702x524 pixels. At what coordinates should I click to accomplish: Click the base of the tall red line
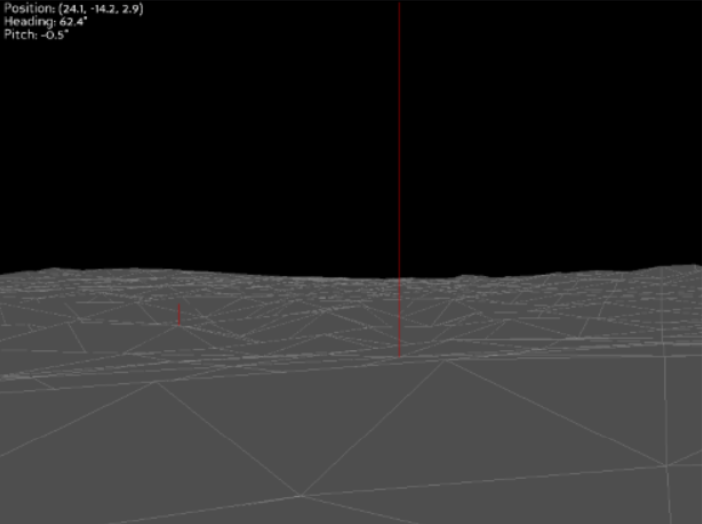(399, 354)
